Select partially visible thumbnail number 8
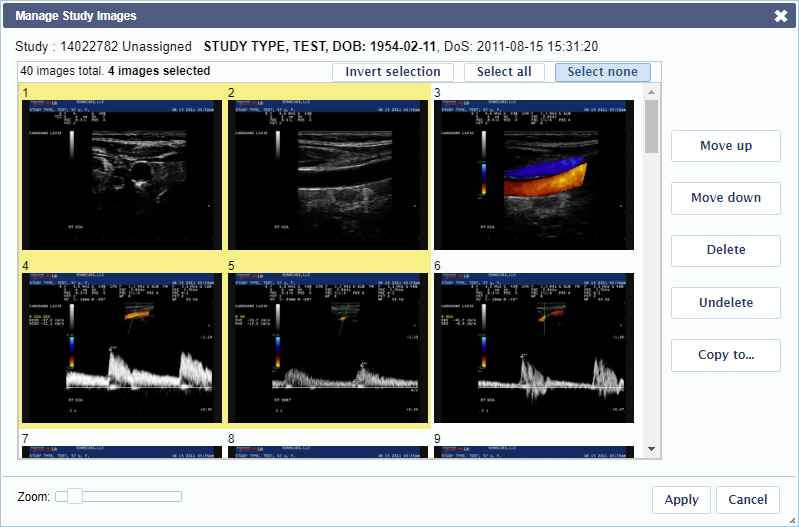The image size is (799, 527). tap(328, 452)
